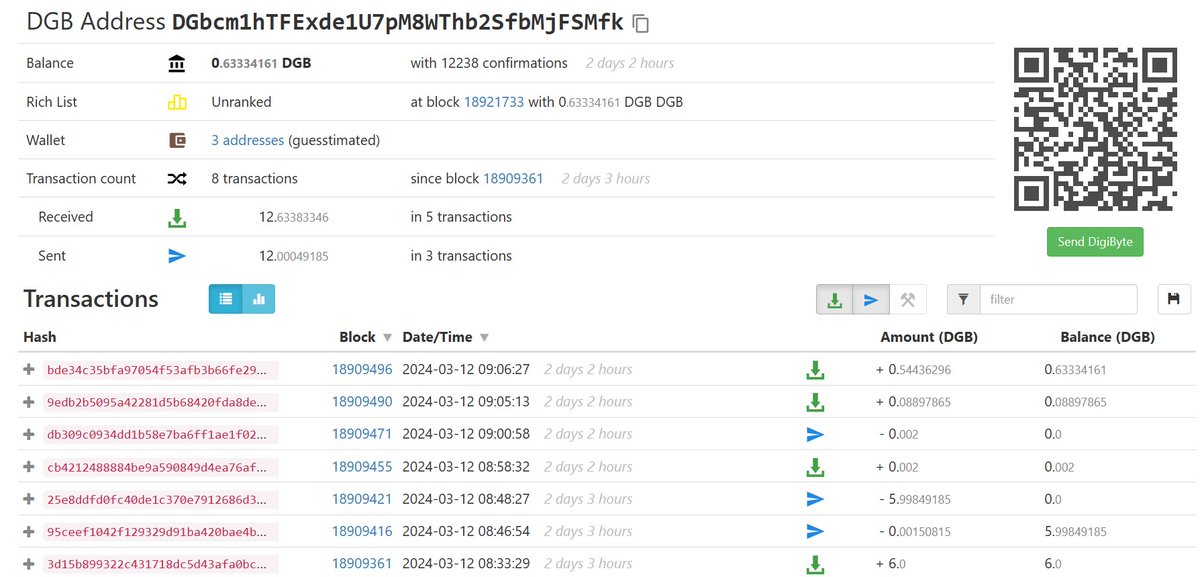The width and height of the screenshot is (1200, 577).
Task: Toggle mined transactions hammer filter
Action: [x=907, y=299]
